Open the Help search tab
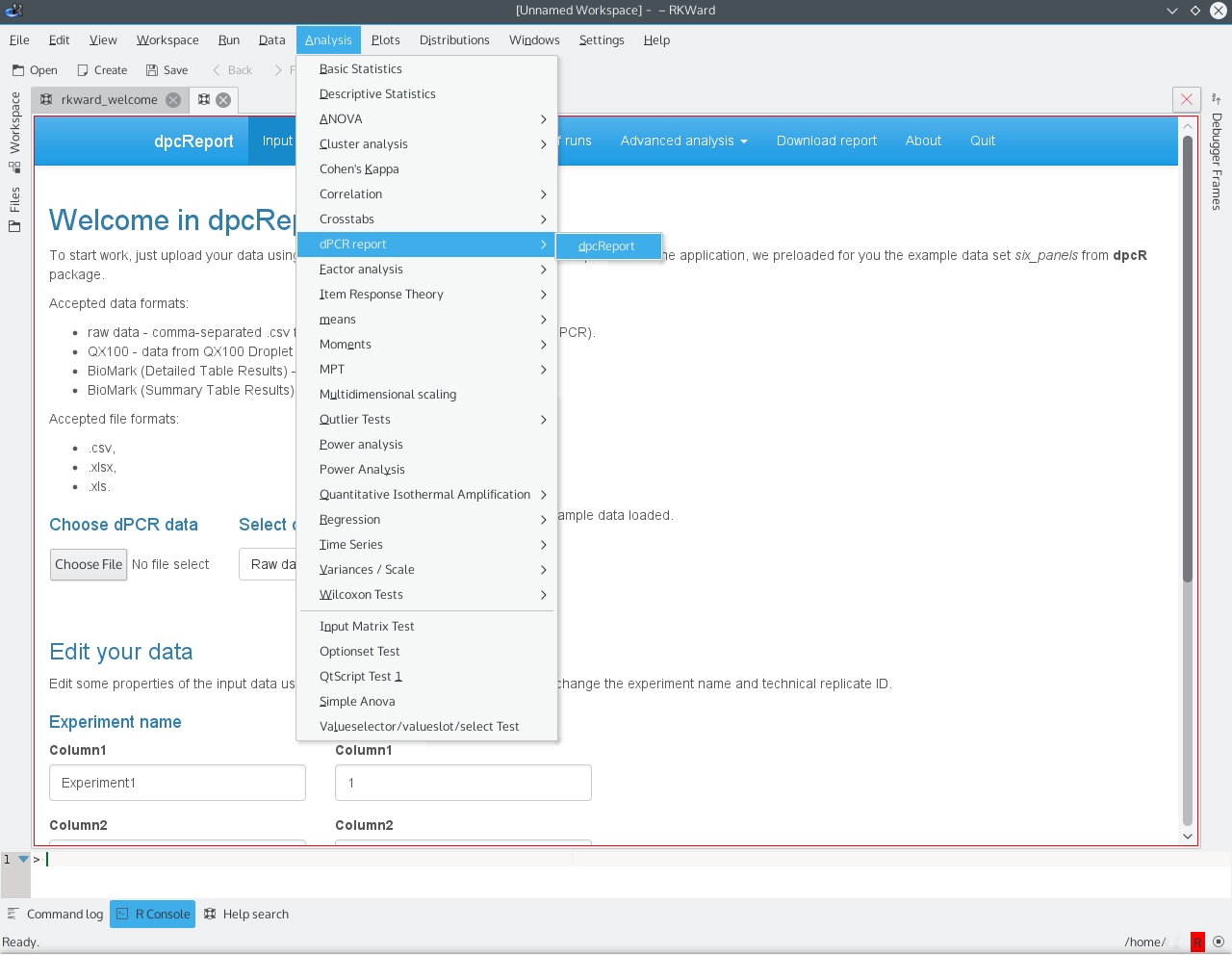Screen dimensions: 1232x955 (246, 915)
